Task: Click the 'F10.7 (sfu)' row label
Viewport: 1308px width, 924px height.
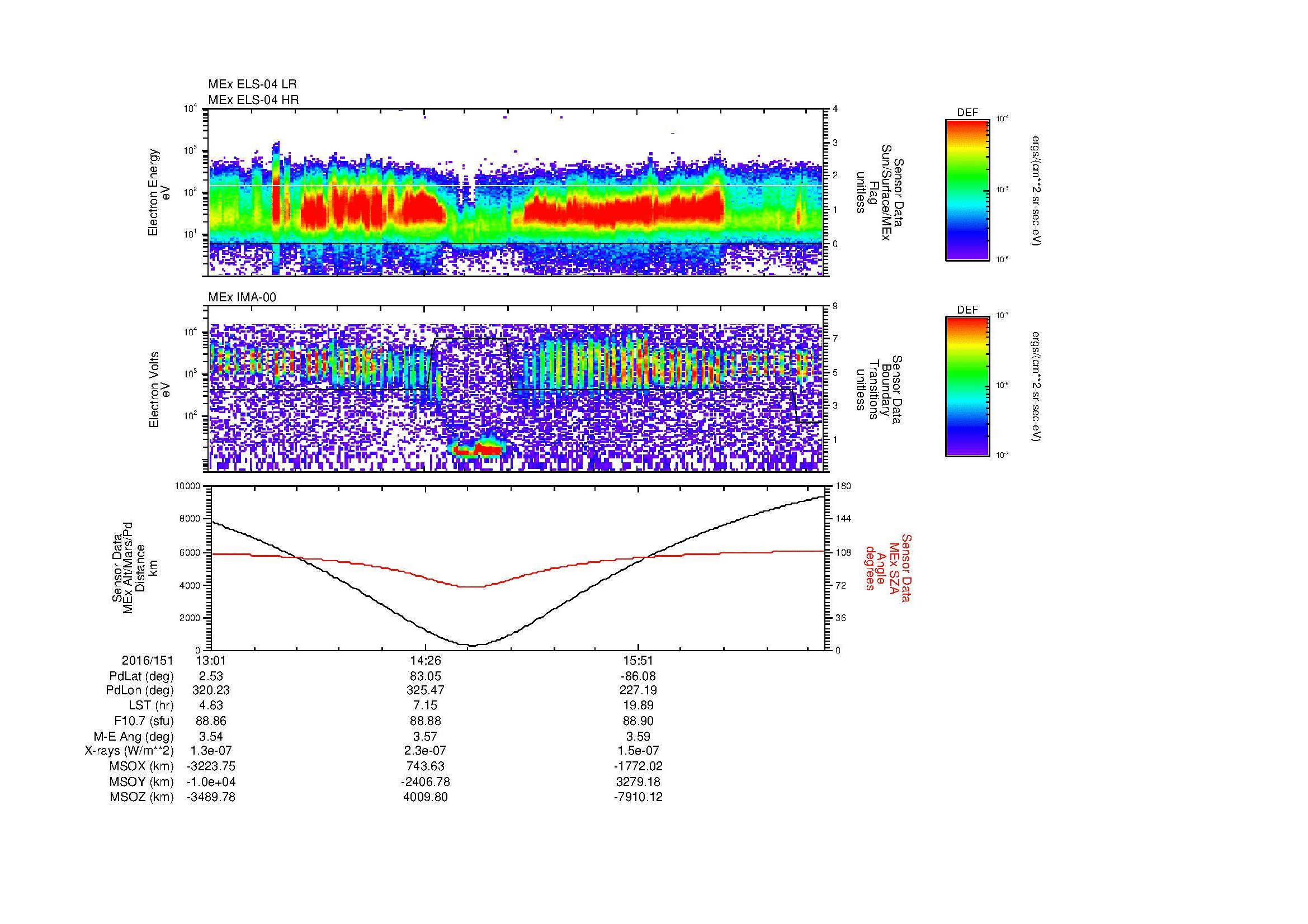Action: [144, 721]
